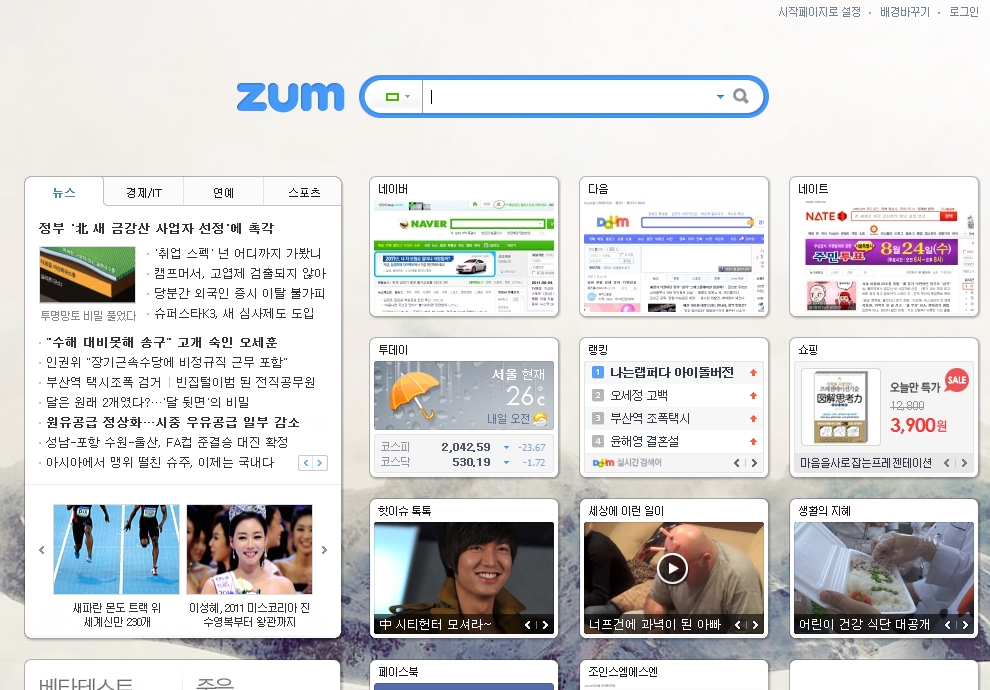Open the 쇼핑 book product image
The width and height of the screenshot is (990, 690).
[x=840, y=407]
